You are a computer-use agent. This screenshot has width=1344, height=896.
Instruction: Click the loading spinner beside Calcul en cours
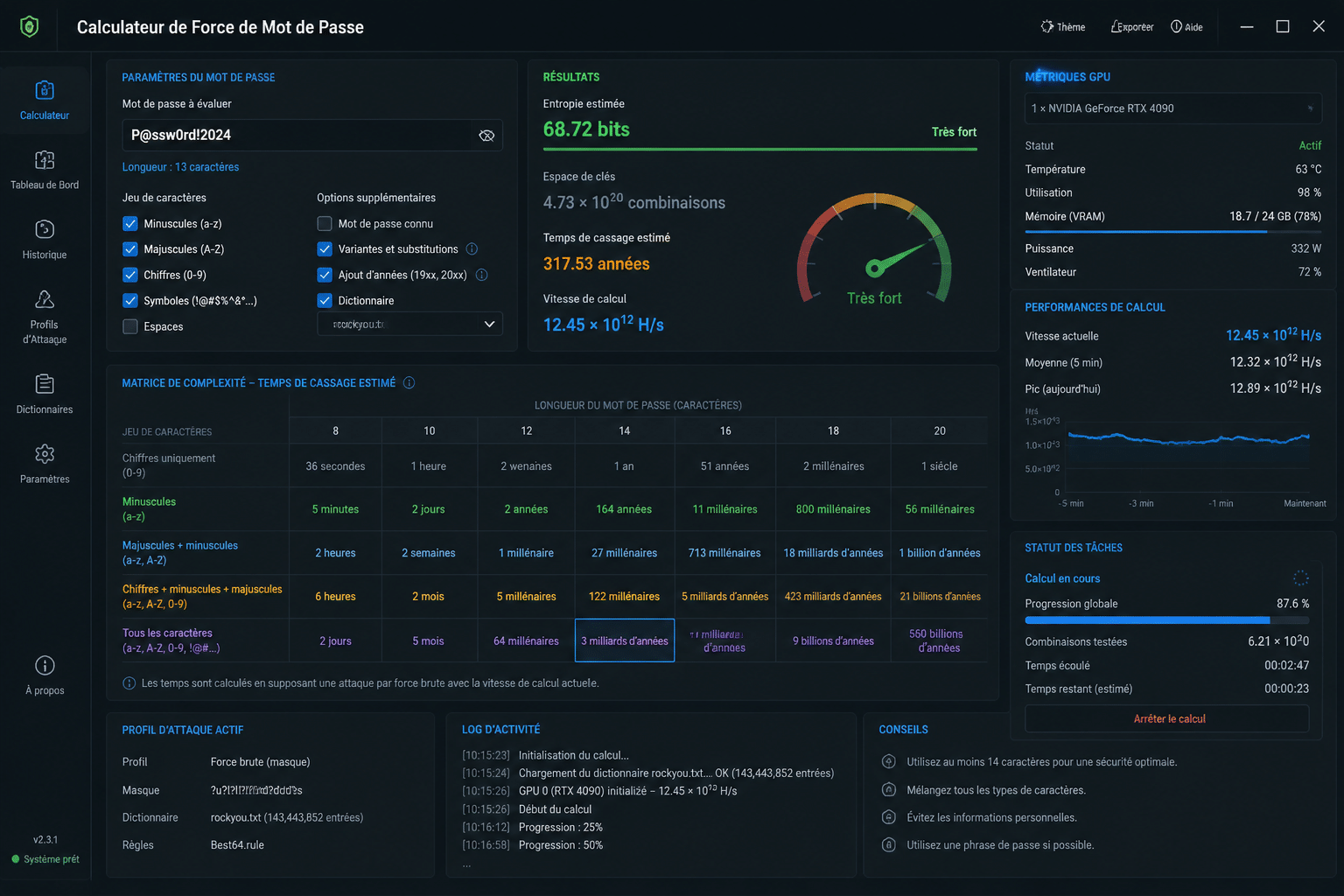[1301, 577]
